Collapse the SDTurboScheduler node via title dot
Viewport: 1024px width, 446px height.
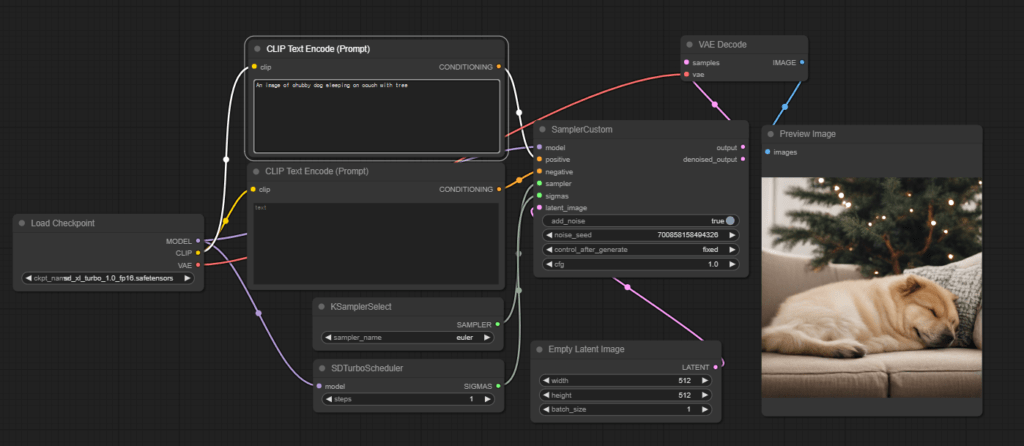point(321,368)
